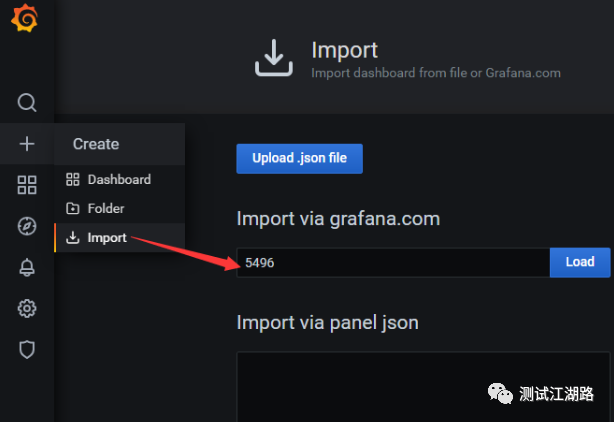Open the search magnifier in sidebar

tap(27, 103)
